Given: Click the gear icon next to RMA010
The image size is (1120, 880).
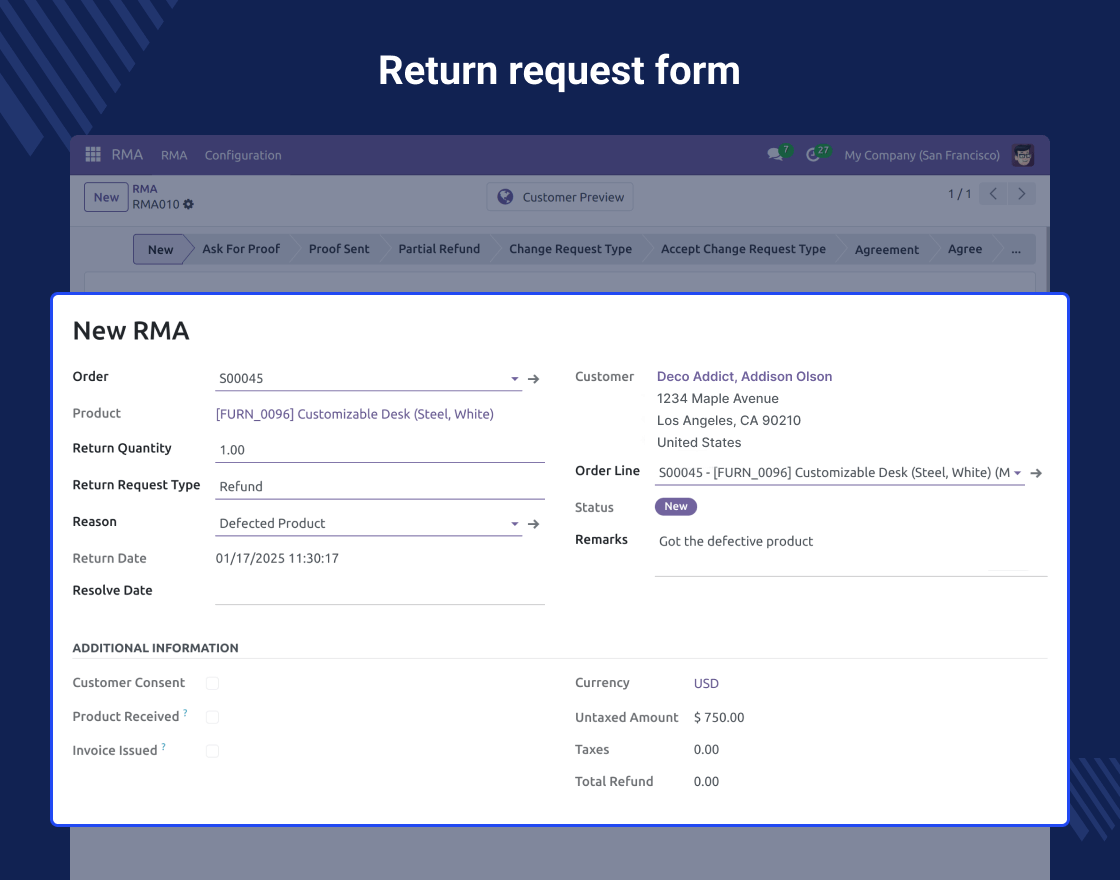Looking at the screenshot, I should pyautogui.click(x=189, y=204).
